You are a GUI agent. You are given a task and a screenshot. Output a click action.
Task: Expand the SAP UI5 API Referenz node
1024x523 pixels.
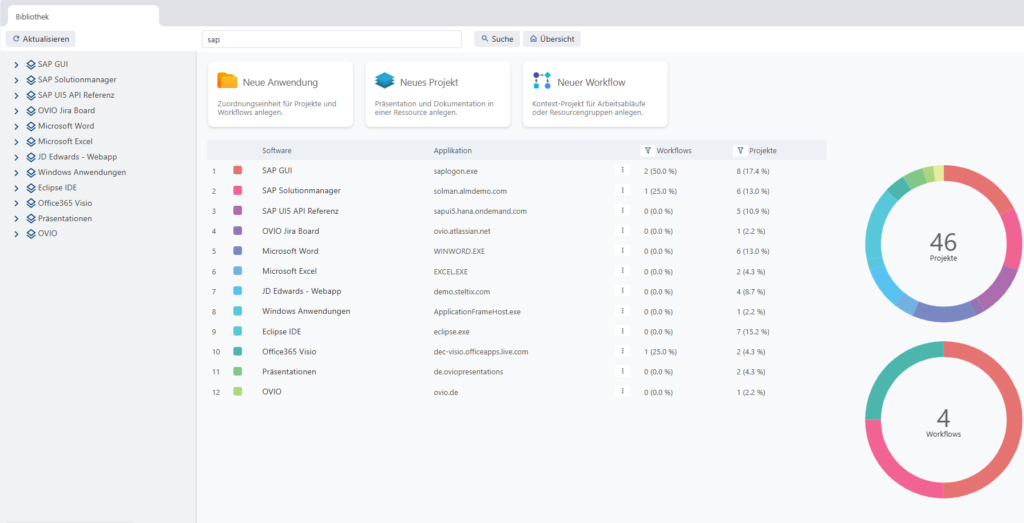(16, 95)
